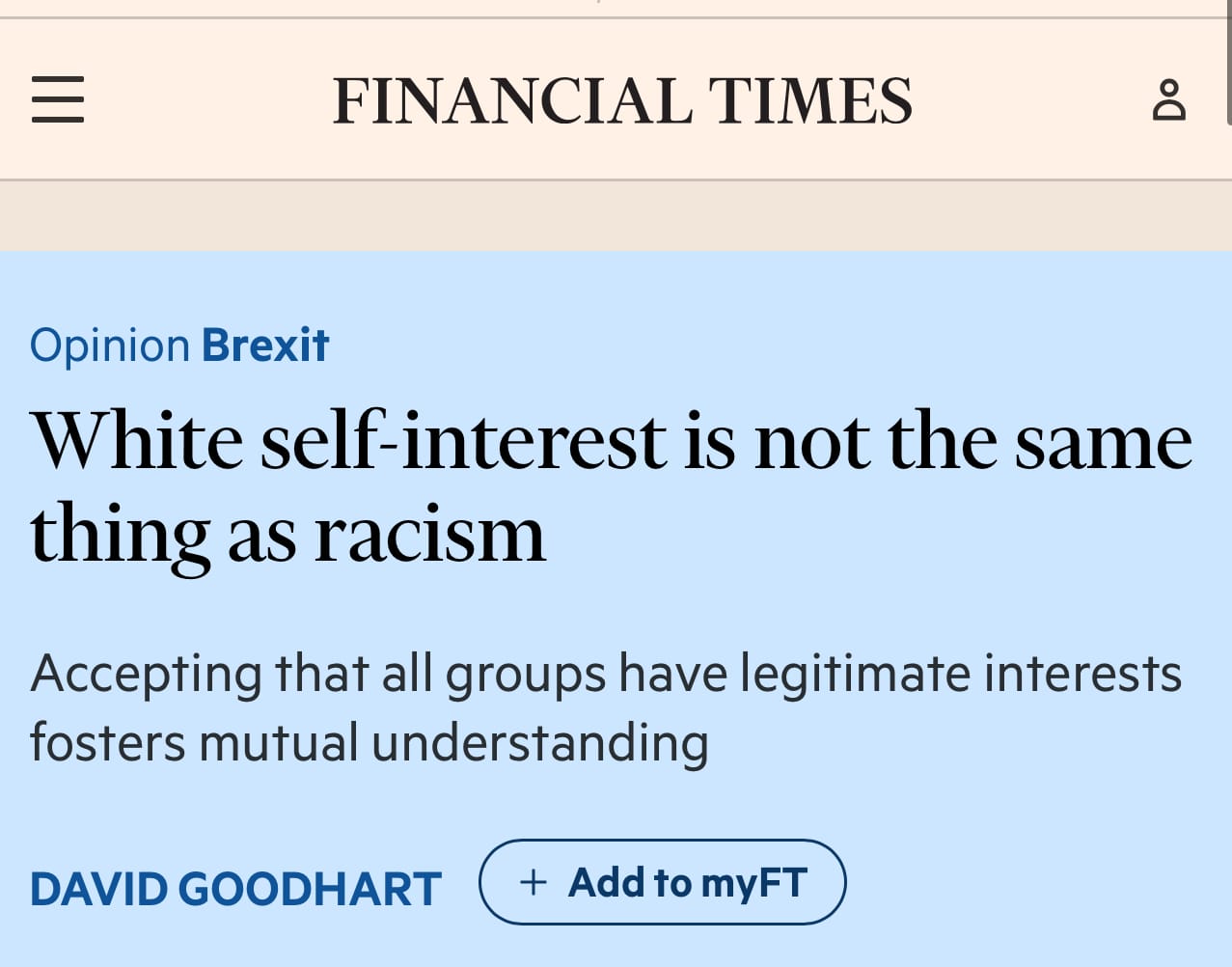This screenshot has width=1232, height=967.
Task: Open the hamburger navigation menu
Action: (57, 98)
